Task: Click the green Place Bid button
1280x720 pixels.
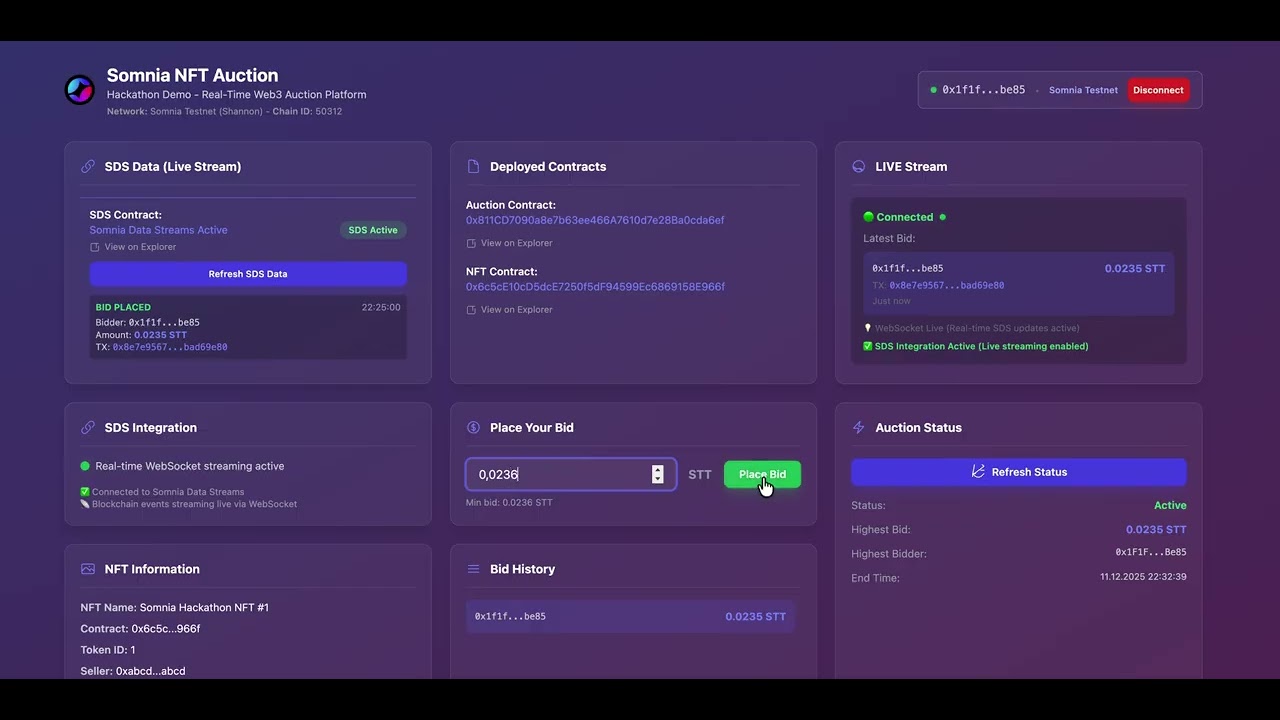Action: pos(762,475)
